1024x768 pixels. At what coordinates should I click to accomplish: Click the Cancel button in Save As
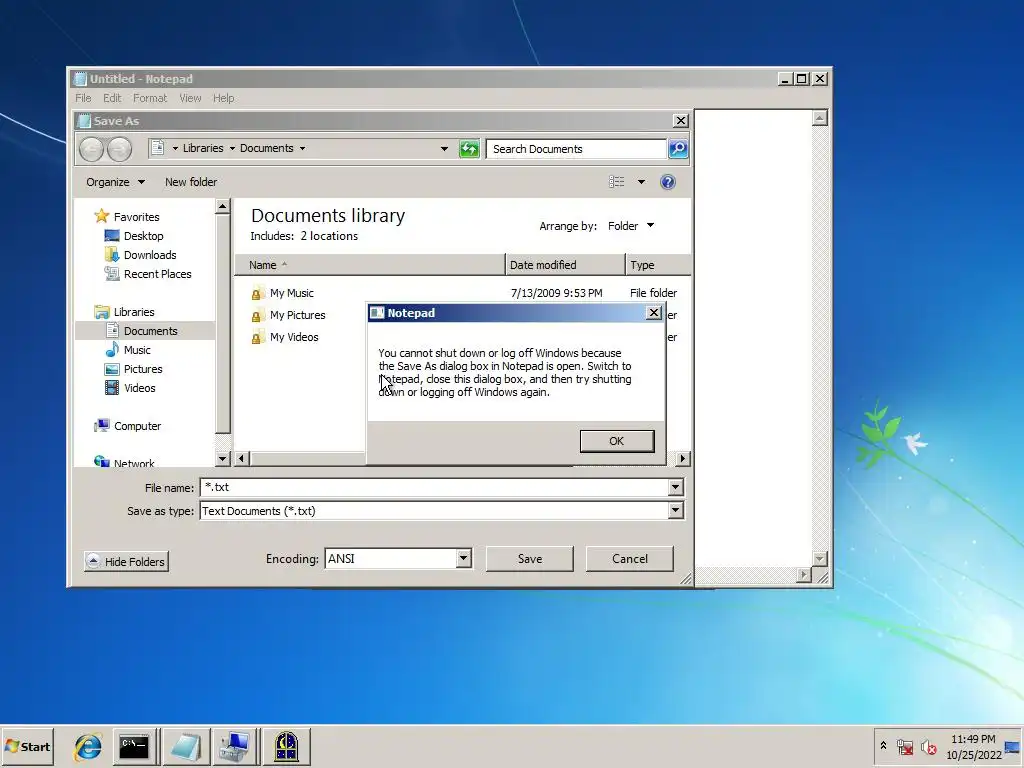click(x=630, y=558)
